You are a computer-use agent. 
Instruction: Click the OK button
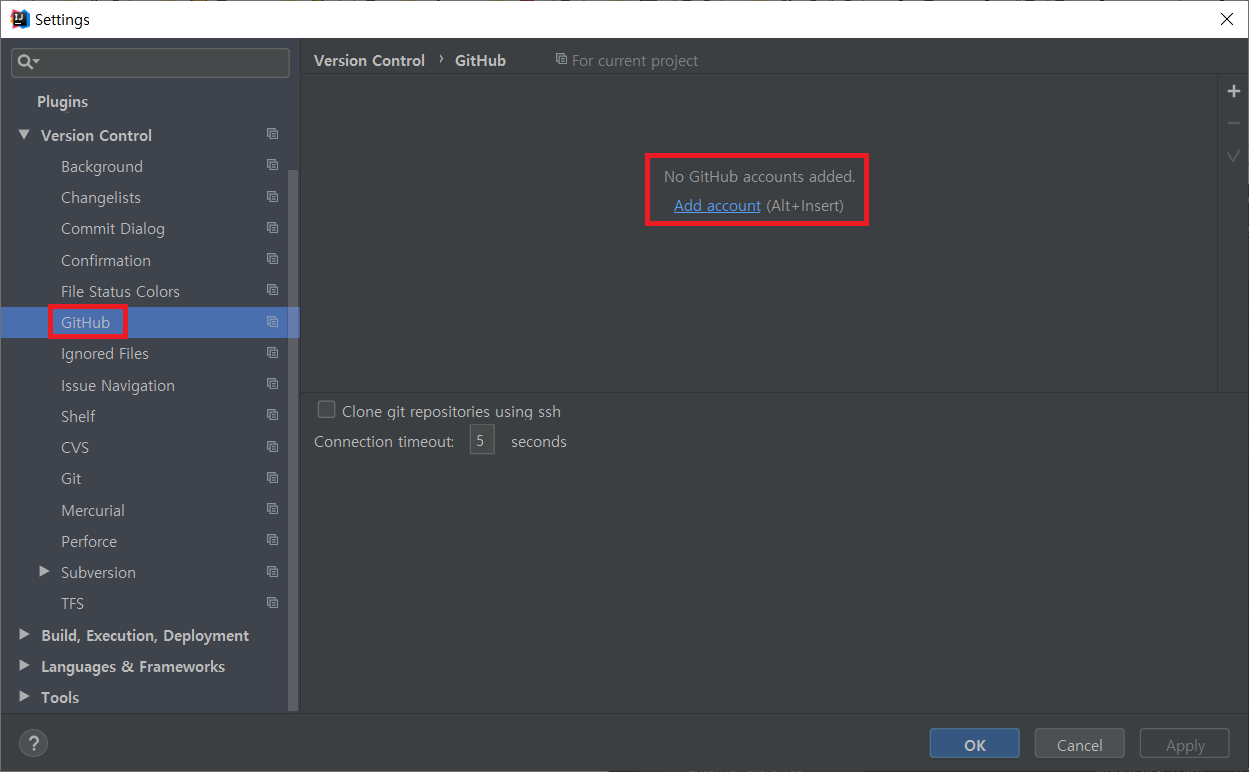(x=975, y=744)
